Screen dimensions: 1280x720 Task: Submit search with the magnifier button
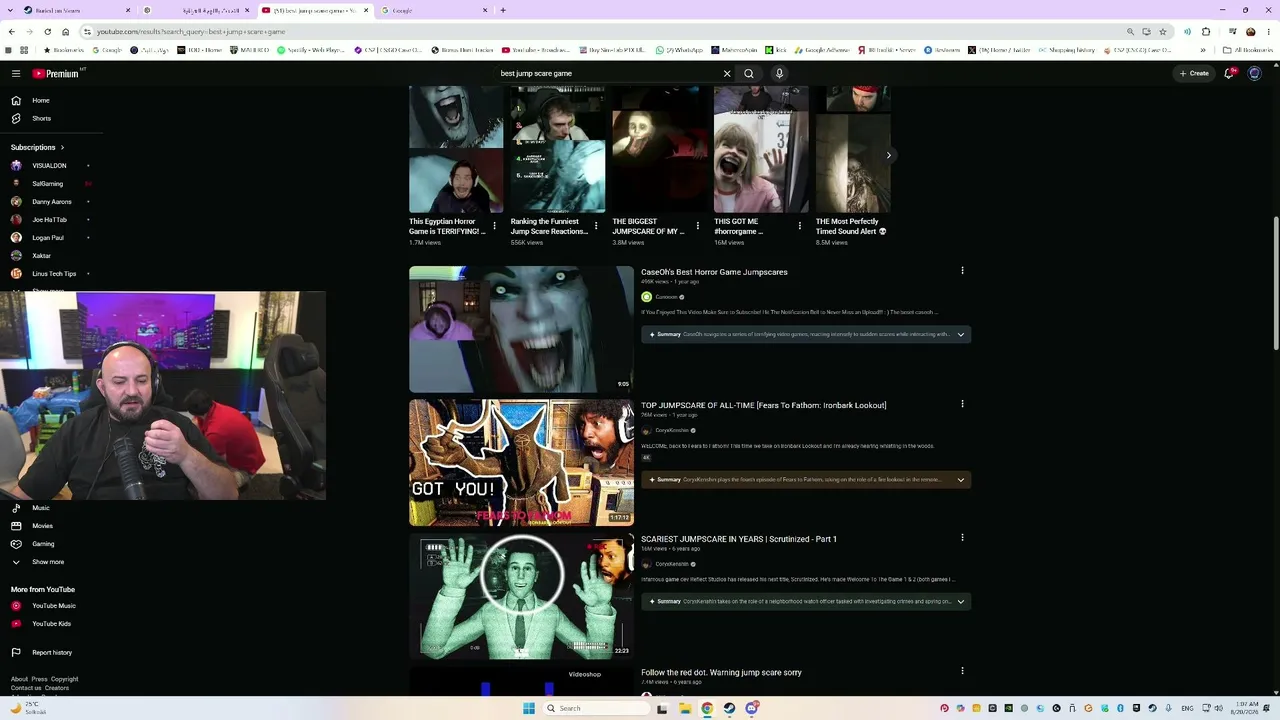[x=748, y=73]
